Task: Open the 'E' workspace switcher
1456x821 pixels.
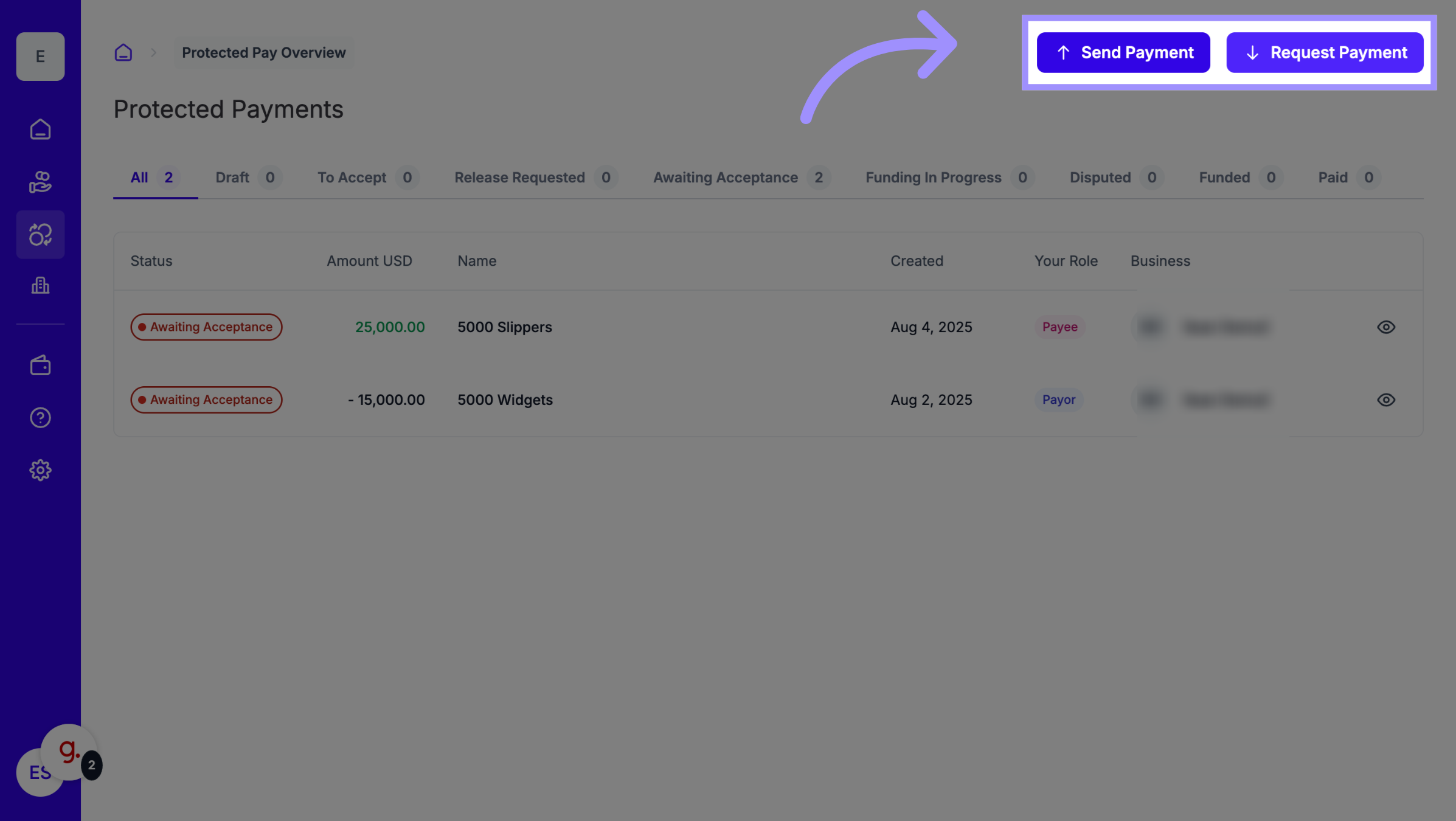Action: coord(40,57)
